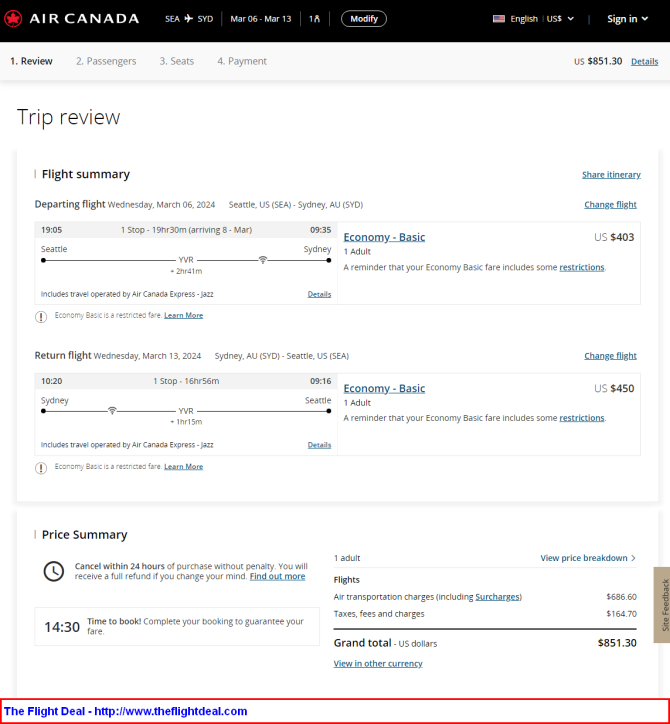
Task: Click Find out more about cancellation
Action: [x=278, y=576]
